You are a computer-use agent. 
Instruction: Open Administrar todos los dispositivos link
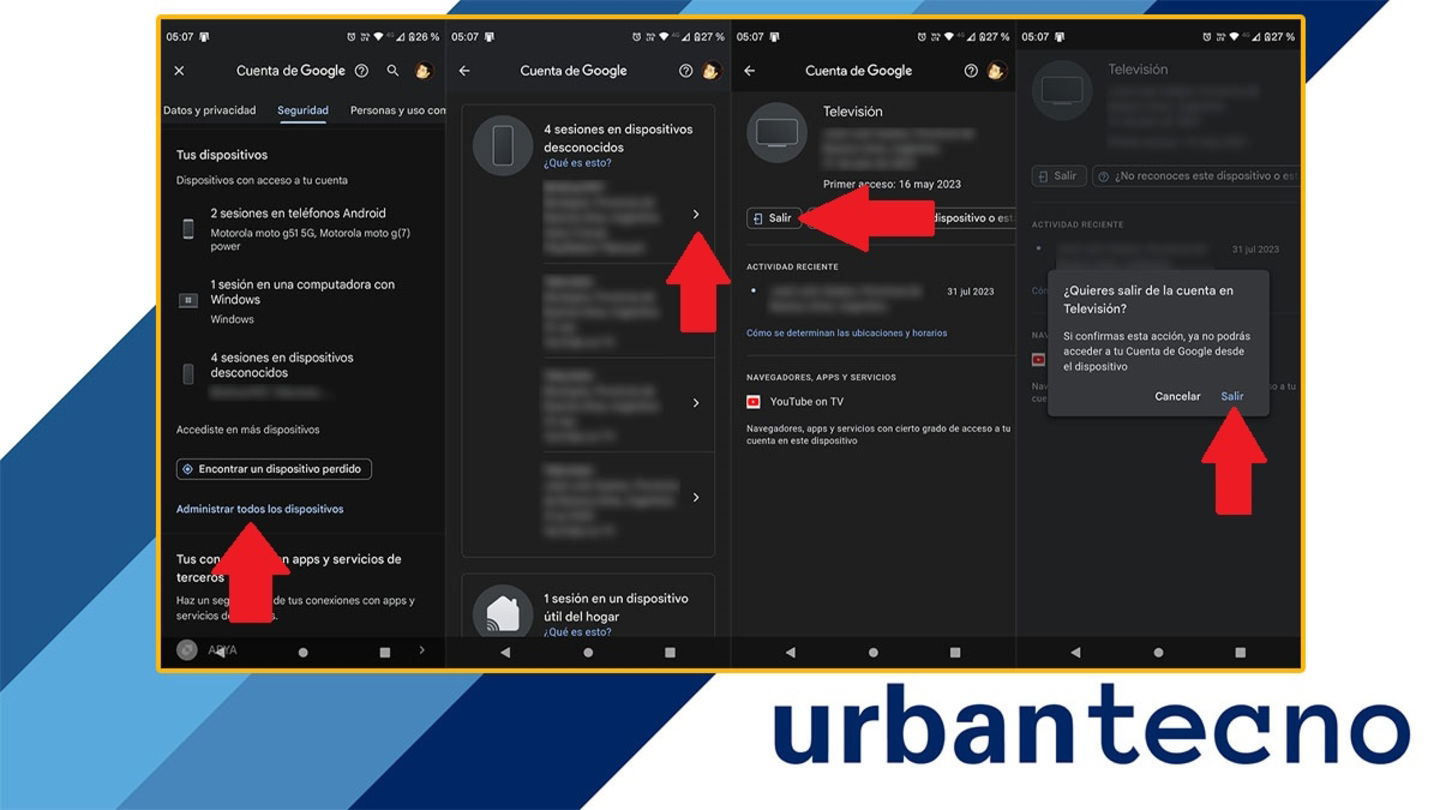click(x=260, y=509)
